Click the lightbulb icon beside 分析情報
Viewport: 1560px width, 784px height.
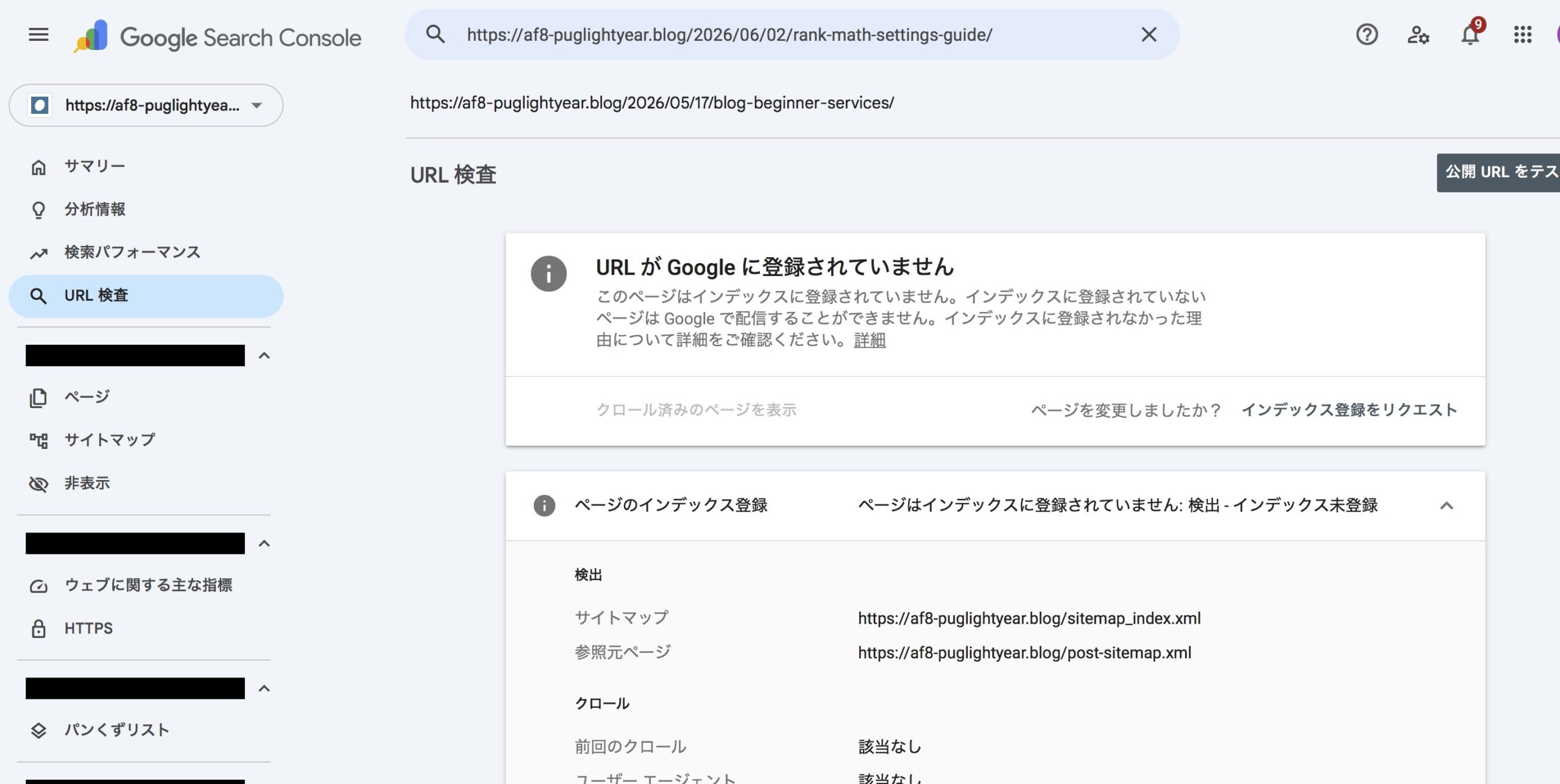tap(38, 210)
